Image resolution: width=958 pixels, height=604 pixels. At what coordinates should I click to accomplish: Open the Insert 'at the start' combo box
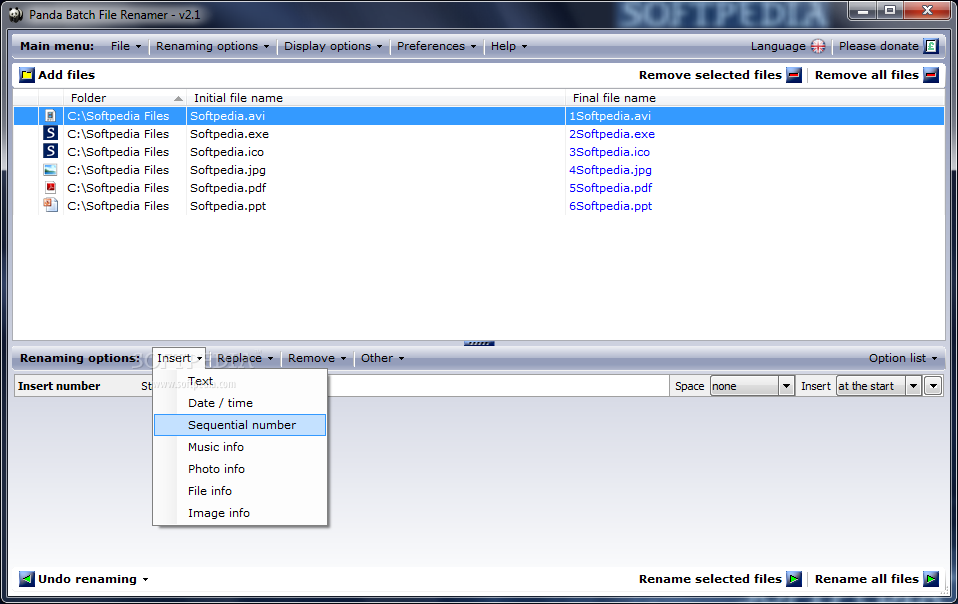click(879, 386)
